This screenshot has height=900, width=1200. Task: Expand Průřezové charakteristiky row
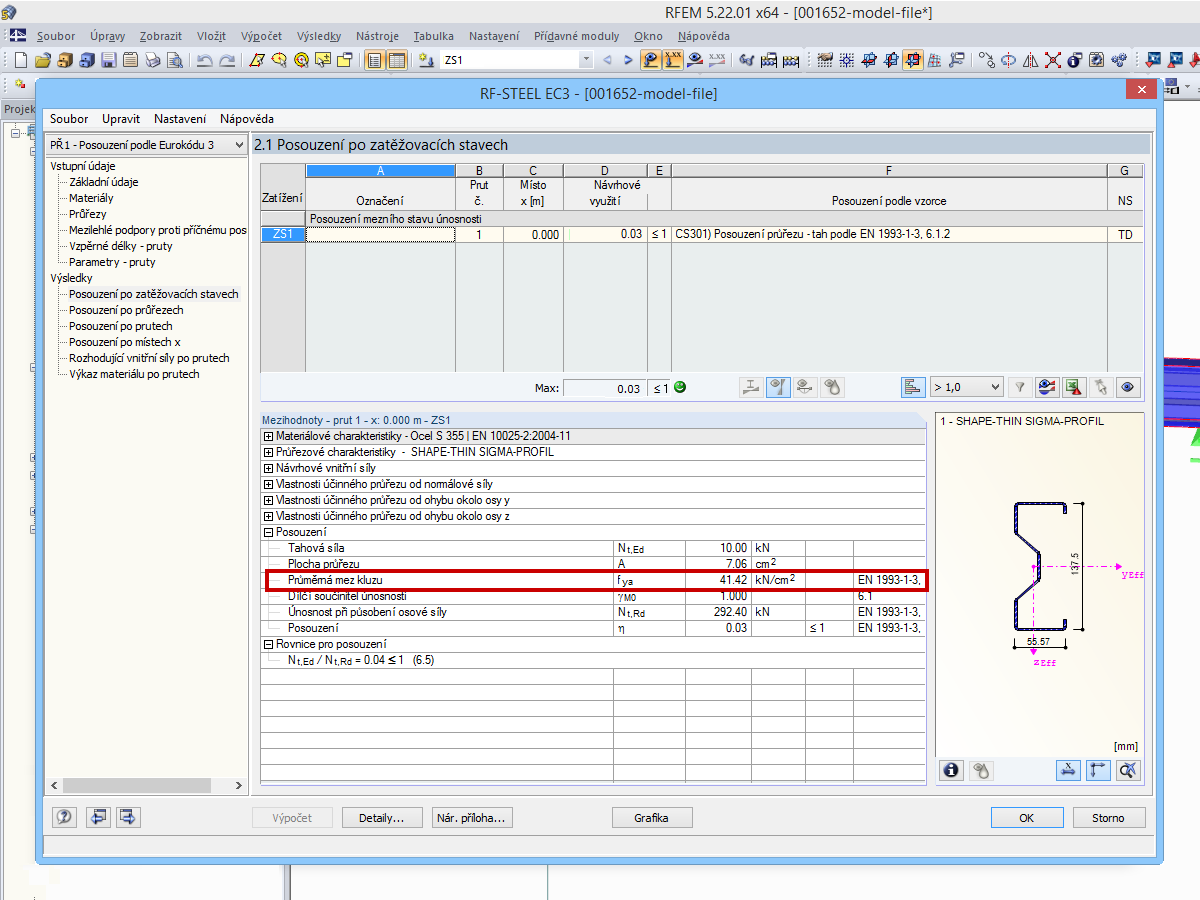(x=268, y=452)
